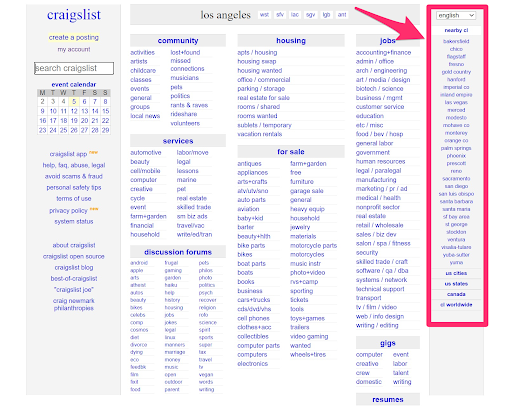Expand the canada list
Image resolution: width=512 pixels, height=410 pixels.
coord(456,294)
